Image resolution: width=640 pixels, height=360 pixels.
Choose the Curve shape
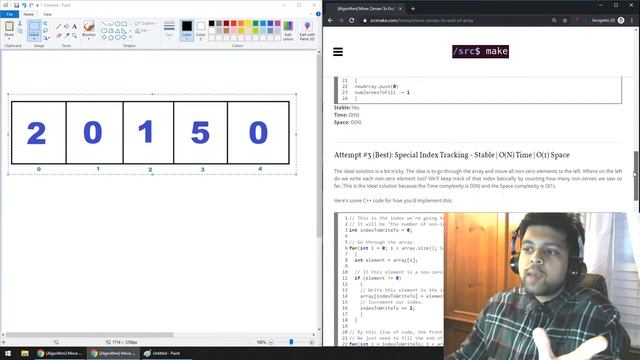tap(111, 24)
